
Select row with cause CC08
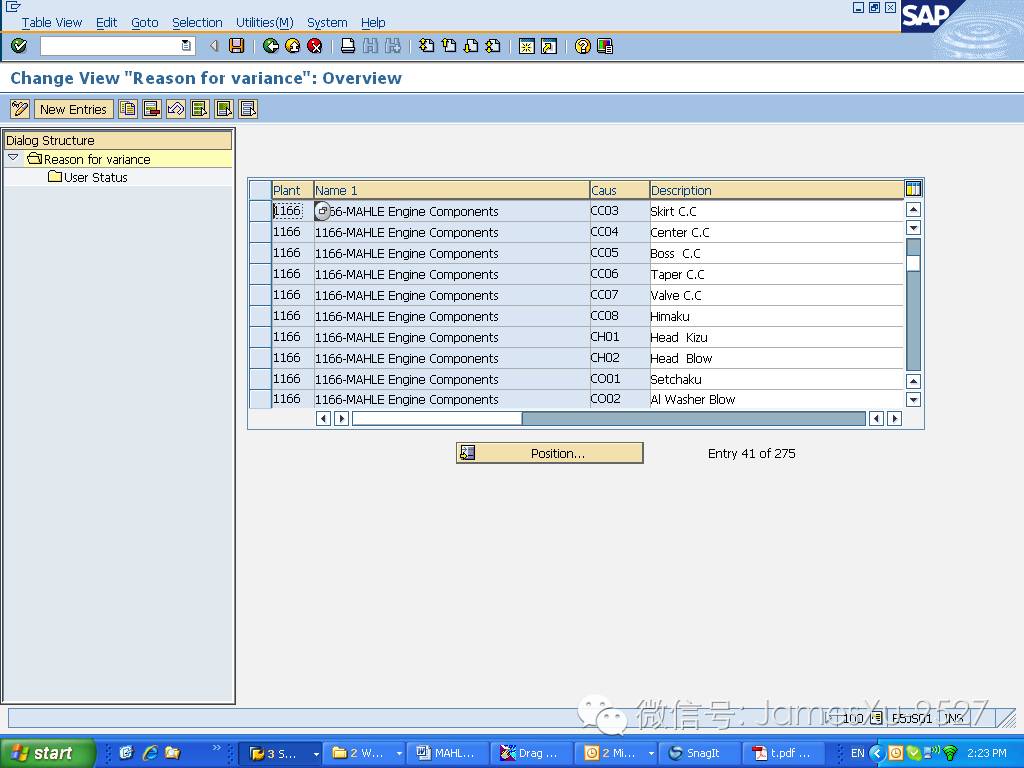tap(261, 315)
